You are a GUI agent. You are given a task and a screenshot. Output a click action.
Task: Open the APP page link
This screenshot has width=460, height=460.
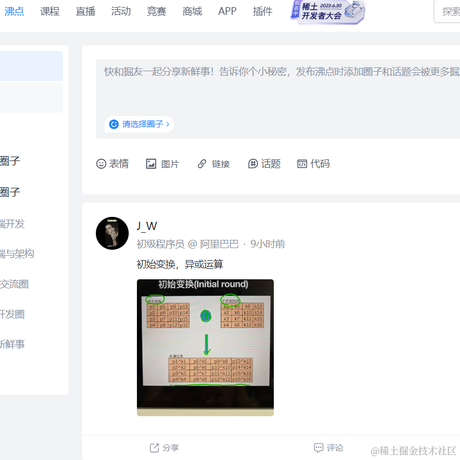coord(227,11)
